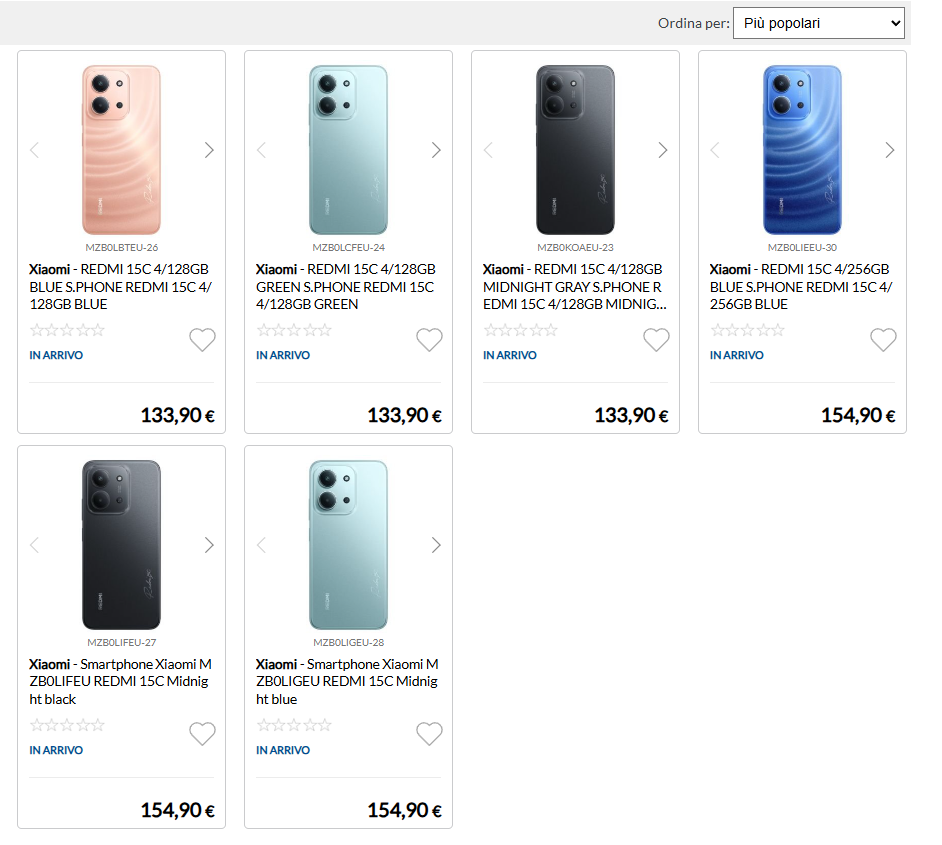Viewport: 942px width, 845px height.
Task: Open the Redmi 15C 4/256GB Blue product link
Action: (x=800, y=286)
